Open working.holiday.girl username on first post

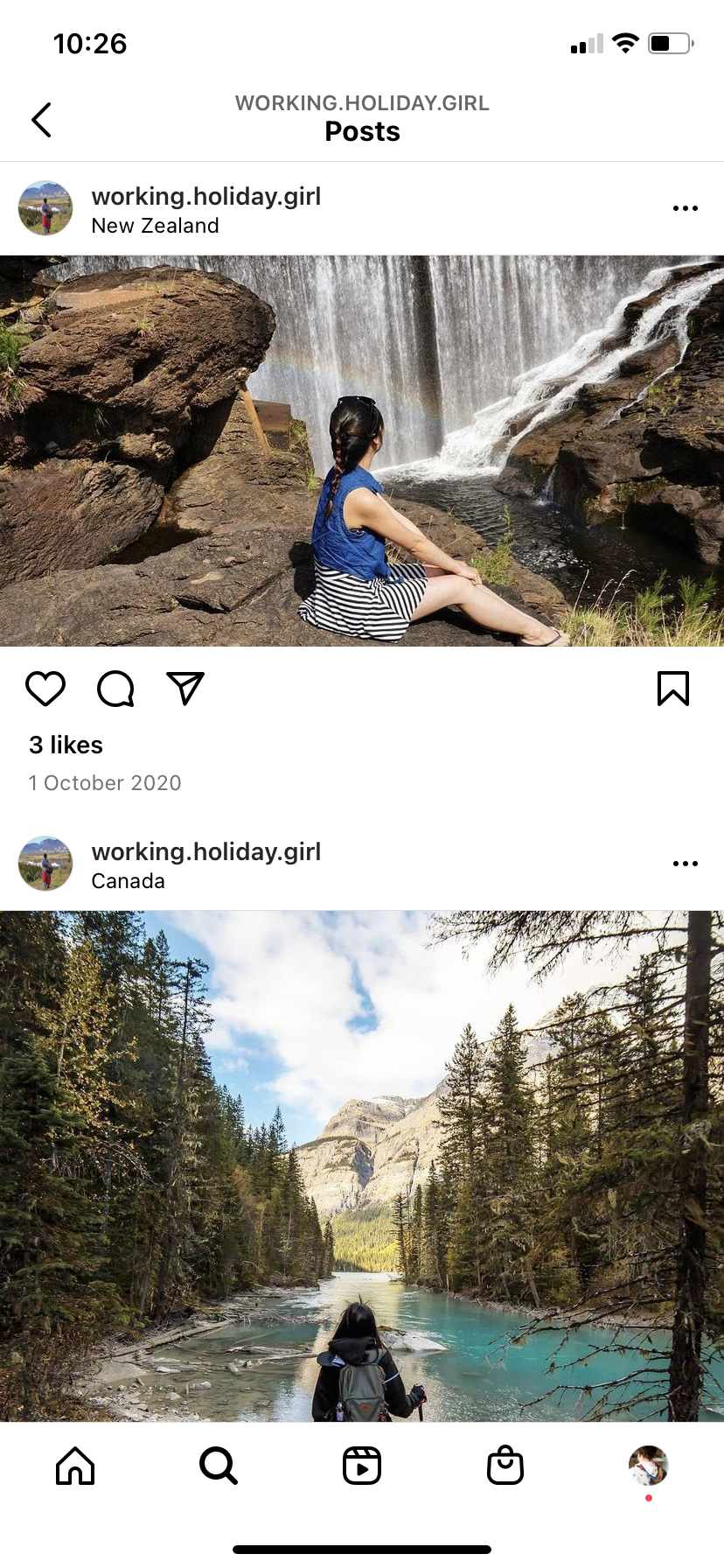[x=206, y=196]
